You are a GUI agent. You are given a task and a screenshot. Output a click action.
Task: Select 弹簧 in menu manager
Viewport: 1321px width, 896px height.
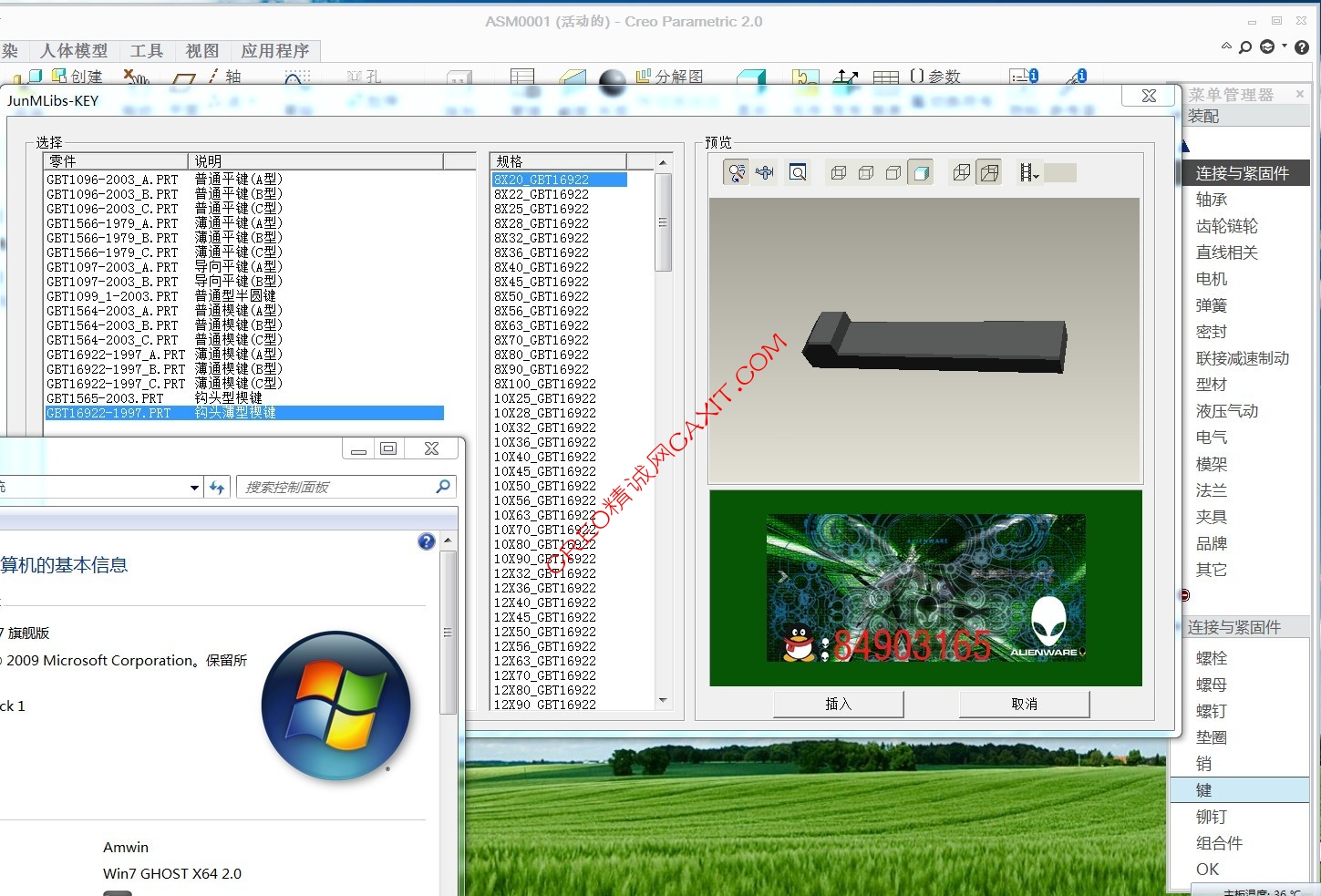pos(1212,305)
